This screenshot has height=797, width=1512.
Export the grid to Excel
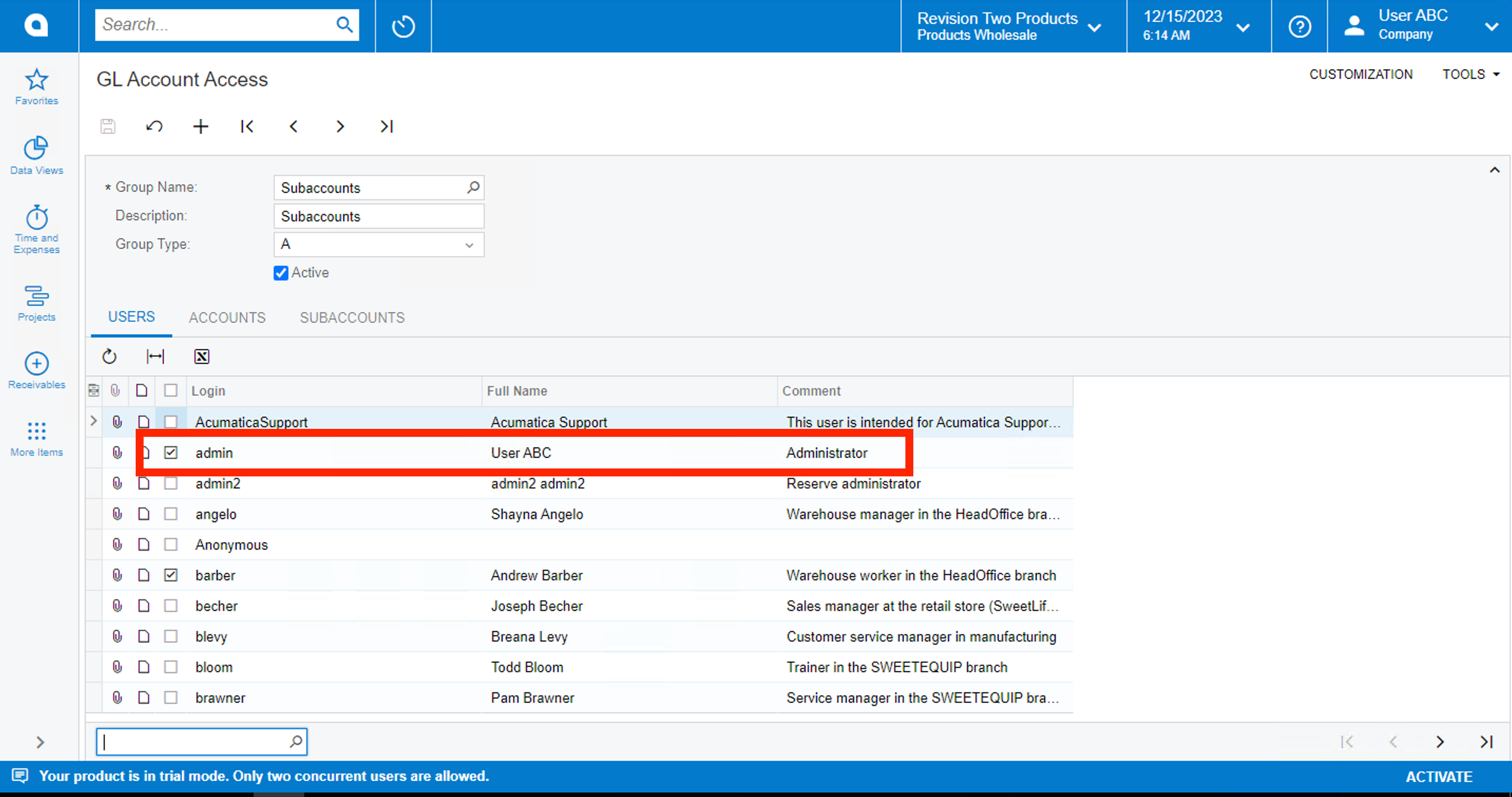pyautogui.click(x=201, y=357)
